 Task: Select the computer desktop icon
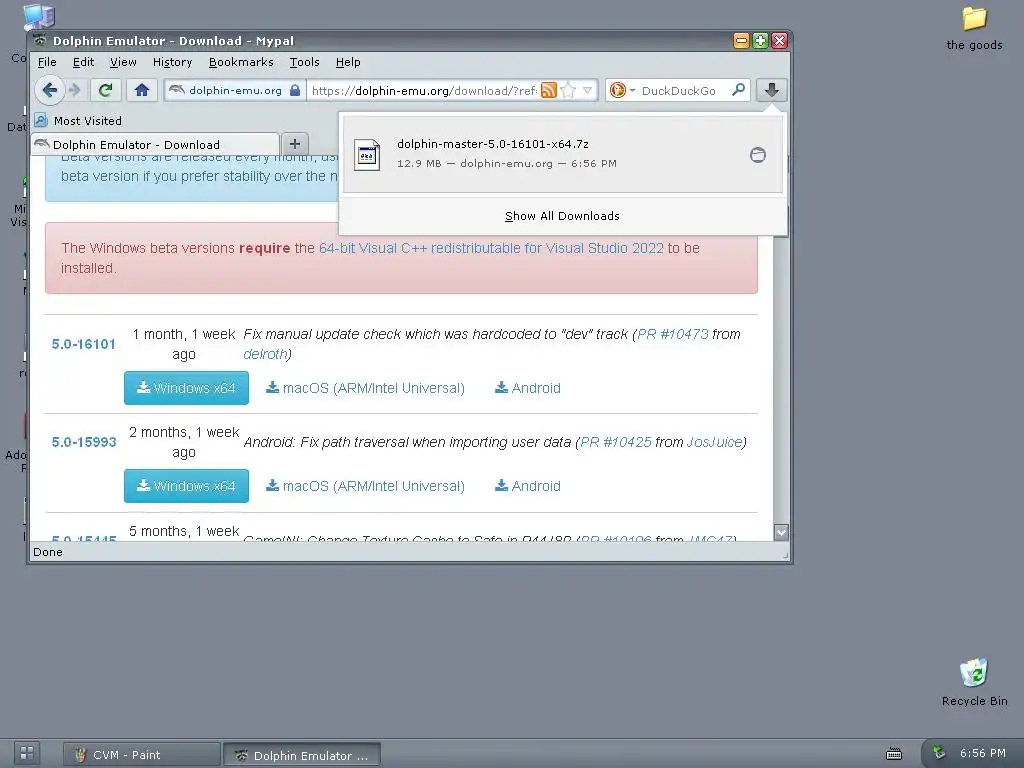pos(39,17)
